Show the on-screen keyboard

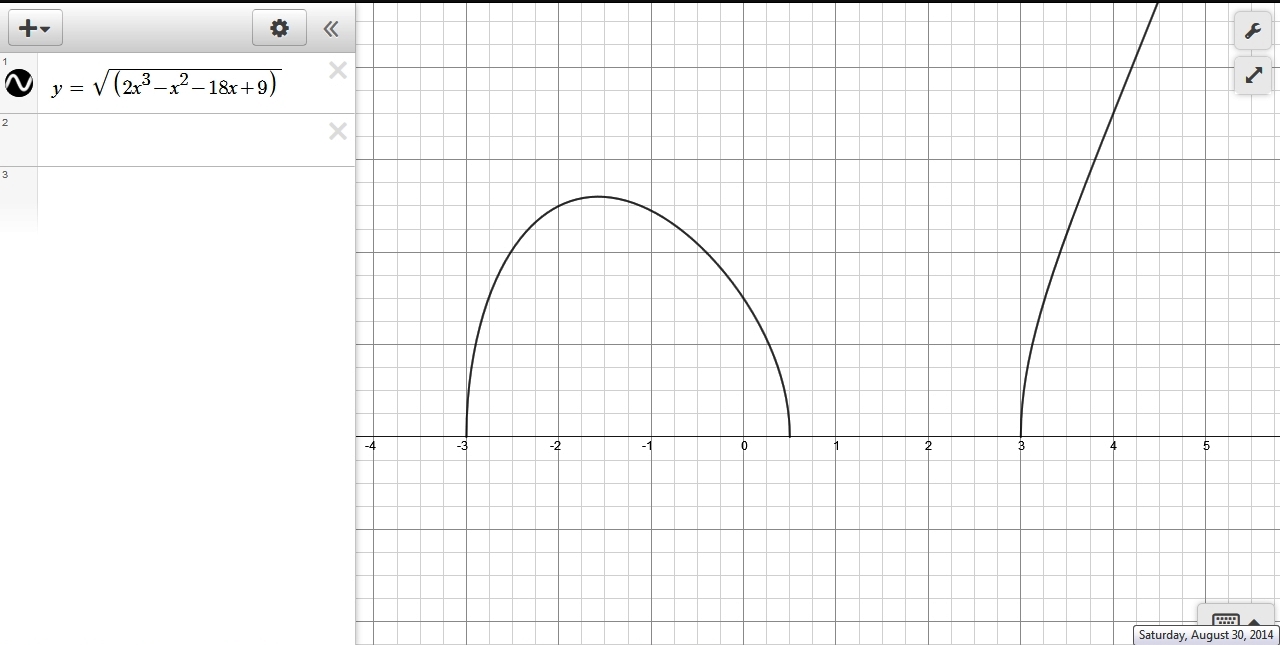click(1238, 617)
